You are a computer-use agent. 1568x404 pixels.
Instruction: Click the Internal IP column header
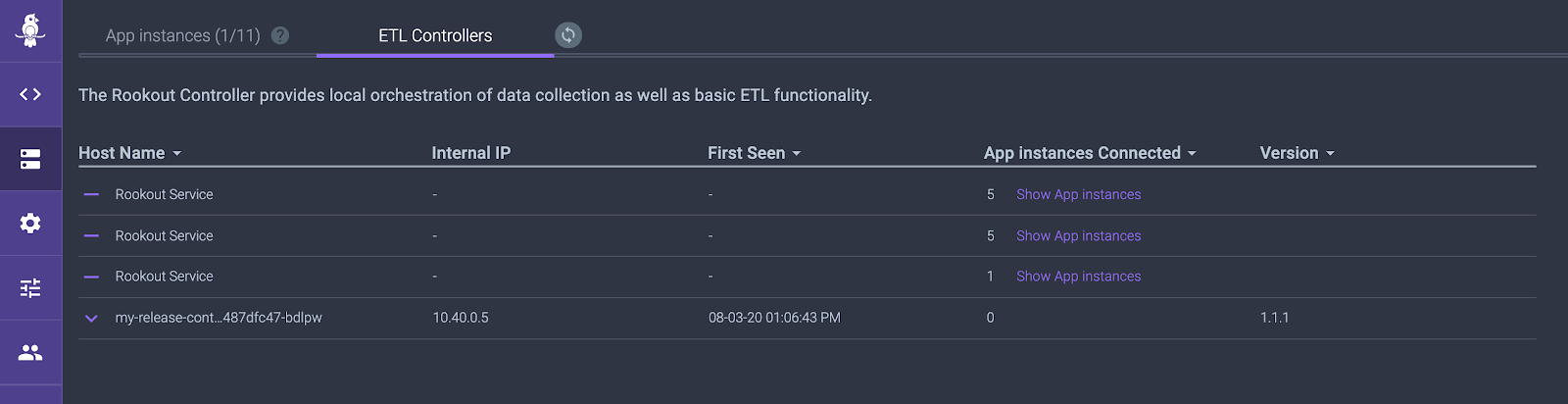471,153
